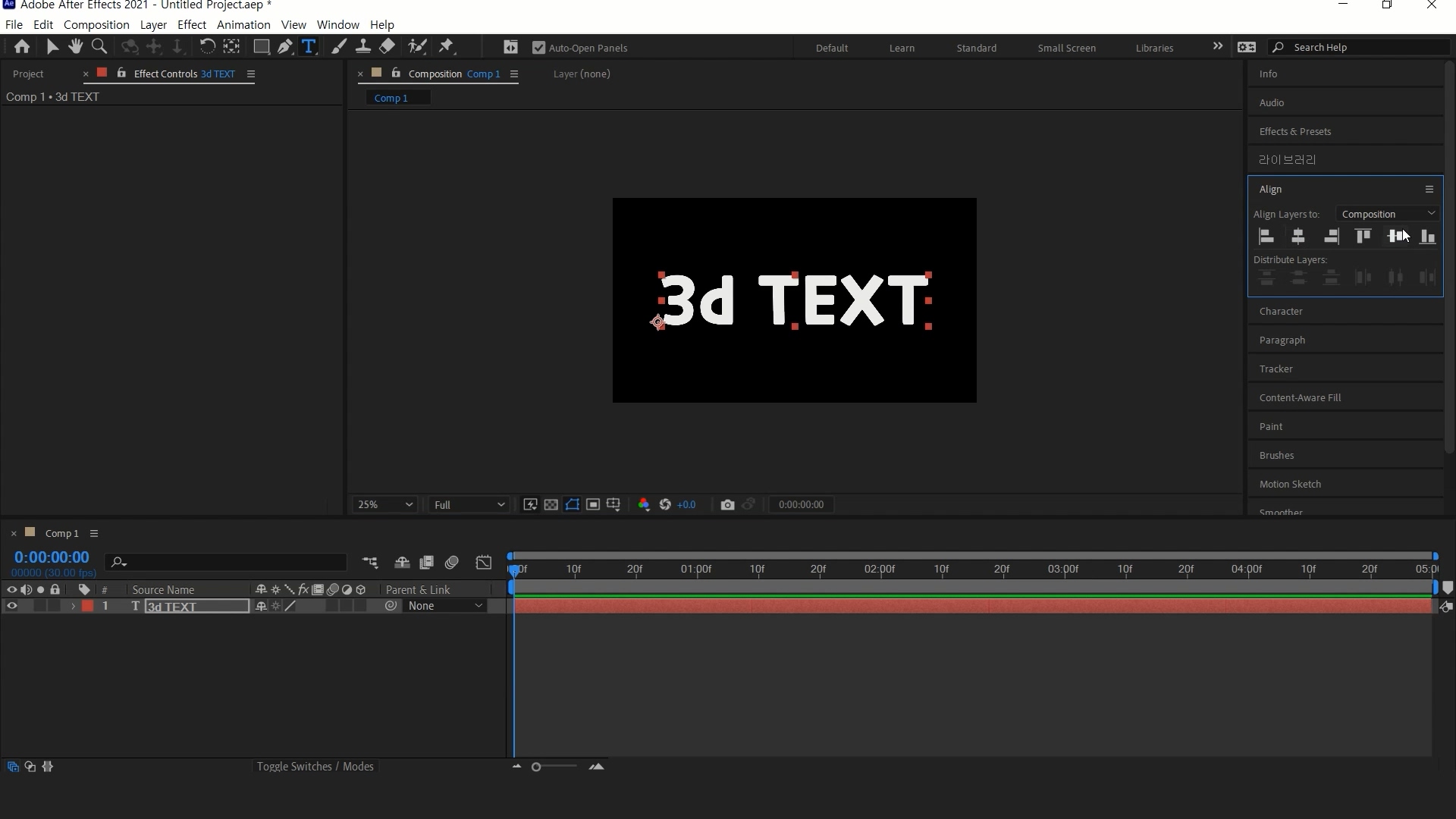Take snapshot with camera icon
The width and height of the screenshot is (1456, 819).
pos(727,505)
